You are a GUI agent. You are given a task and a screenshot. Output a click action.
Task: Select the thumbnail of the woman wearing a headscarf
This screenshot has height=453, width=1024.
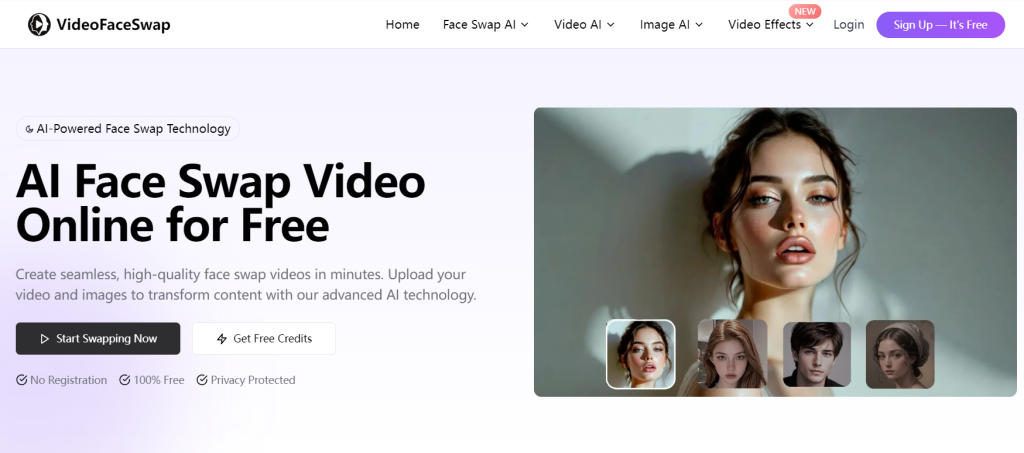[900, 354]
